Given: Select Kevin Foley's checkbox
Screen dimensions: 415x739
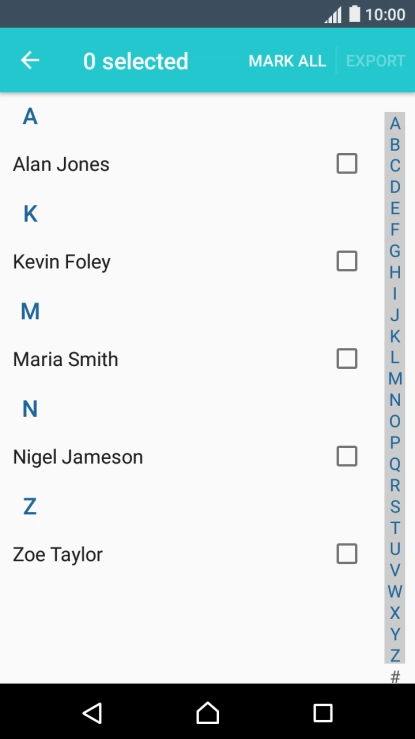Looking at the screenshot, I should point(347,261).
